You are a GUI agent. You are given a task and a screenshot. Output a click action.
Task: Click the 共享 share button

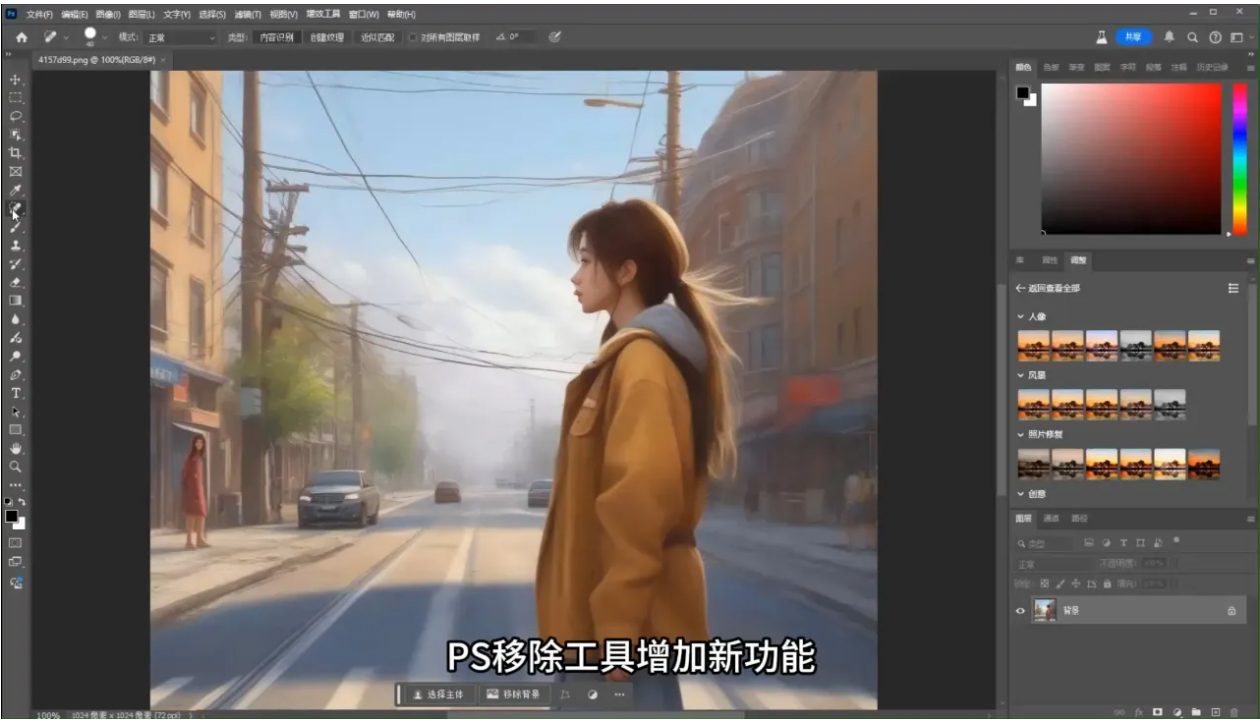(x=1133, y=37)
